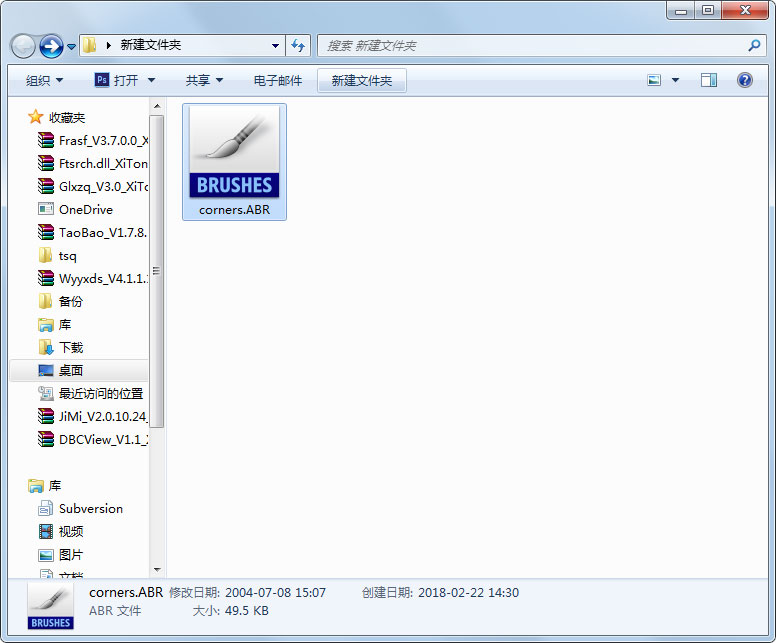Click the OneDrive icon in sidebar
The image size is (776, 643).
(x=46, y=209)
